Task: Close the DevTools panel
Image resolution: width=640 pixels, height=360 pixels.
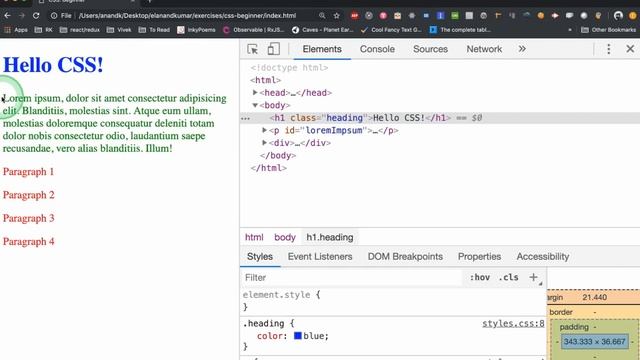Action: click(630, 49)
